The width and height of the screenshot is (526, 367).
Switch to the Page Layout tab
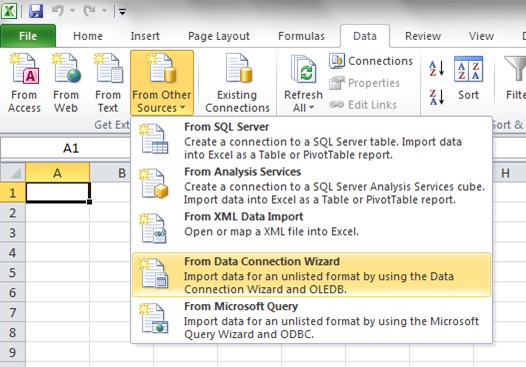point(219,36)
